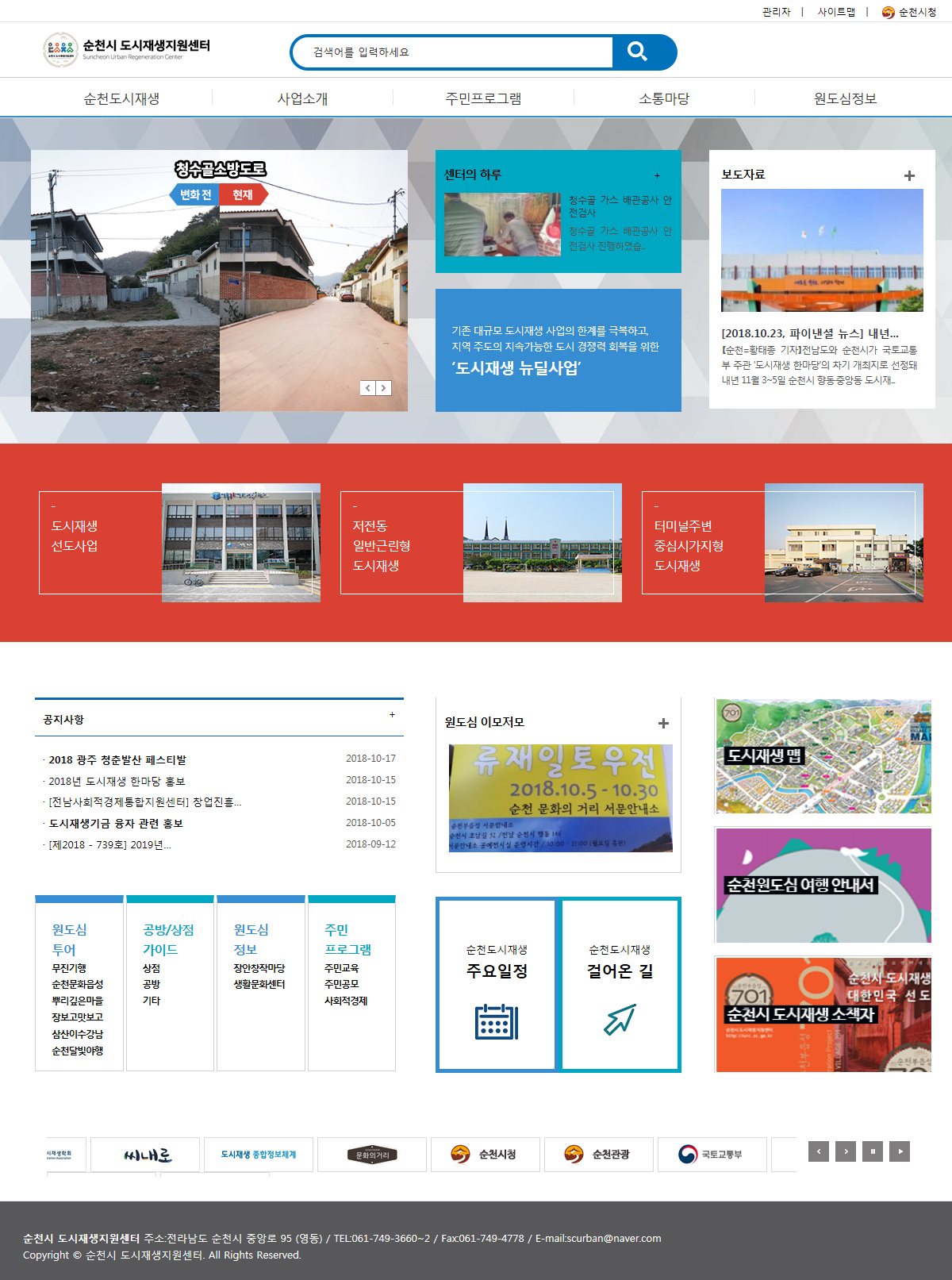Viewport: 952px width, 1280px height.
Task: Open the 도시재생 맵 thumbnail
Action: click(x=823, y=756)
